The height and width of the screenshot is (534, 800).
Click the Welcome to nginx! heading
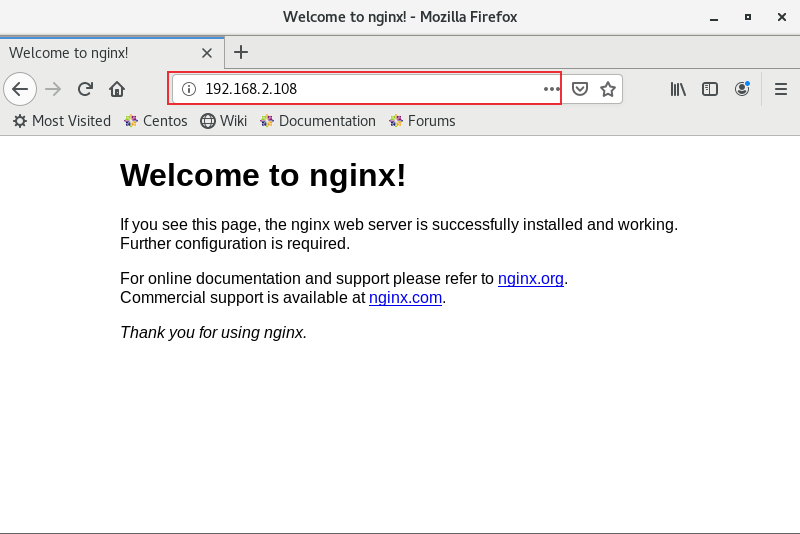(x=263, y=175)
